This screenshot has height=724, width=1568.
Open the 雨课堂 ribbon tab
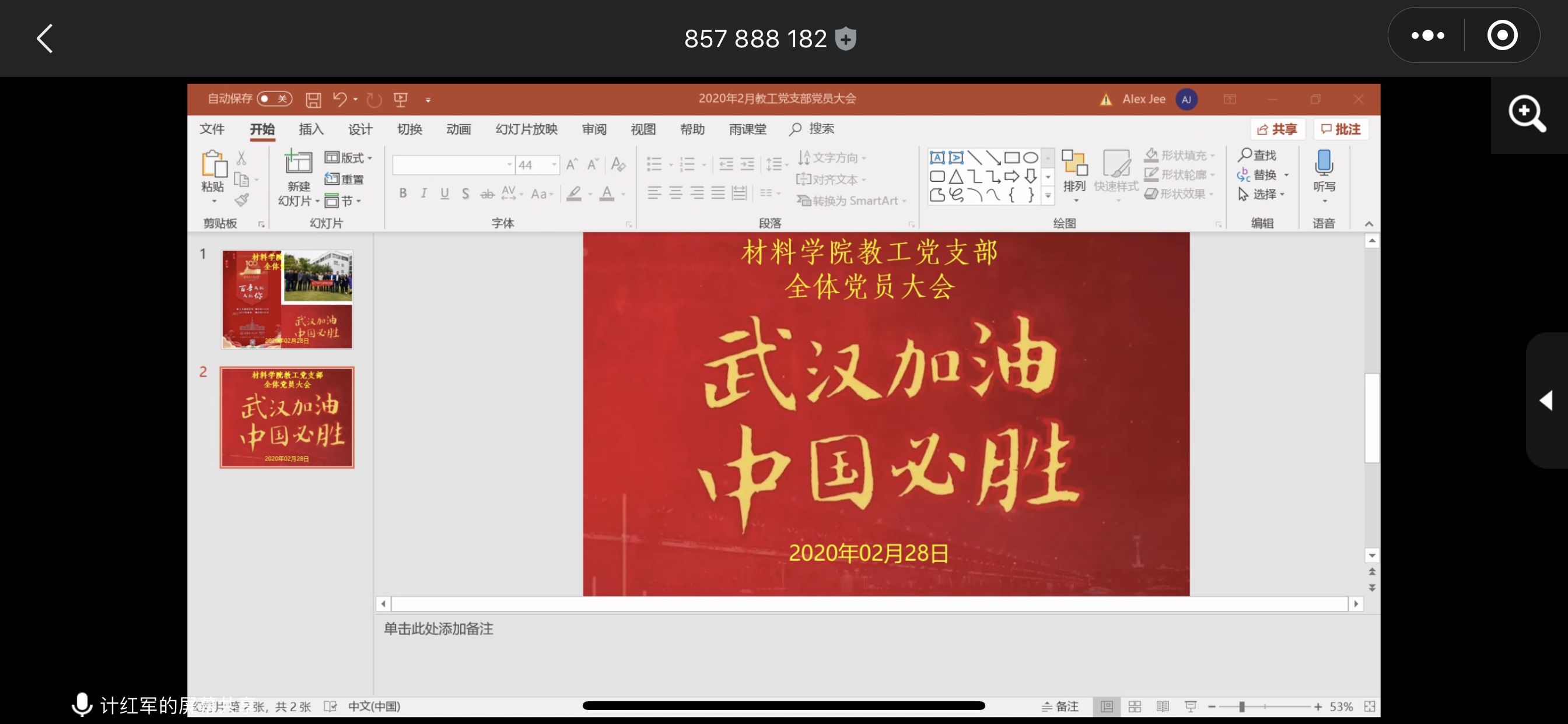[747, 129]
